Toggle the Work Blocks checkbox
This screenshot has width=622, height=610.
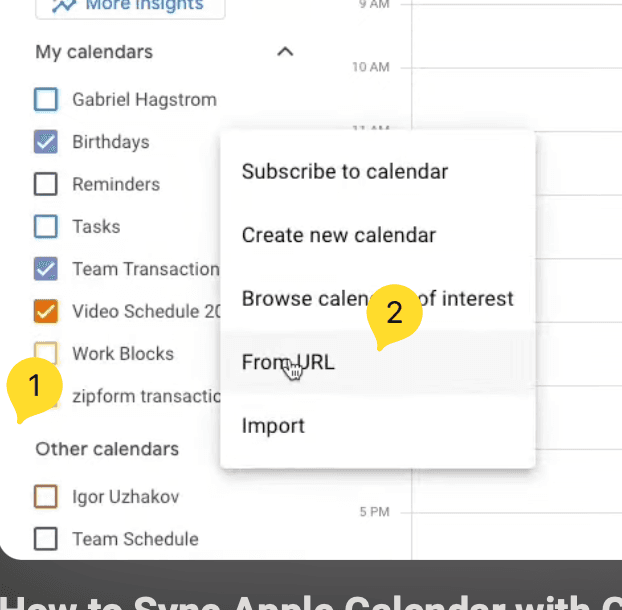[x=46, y=353]
